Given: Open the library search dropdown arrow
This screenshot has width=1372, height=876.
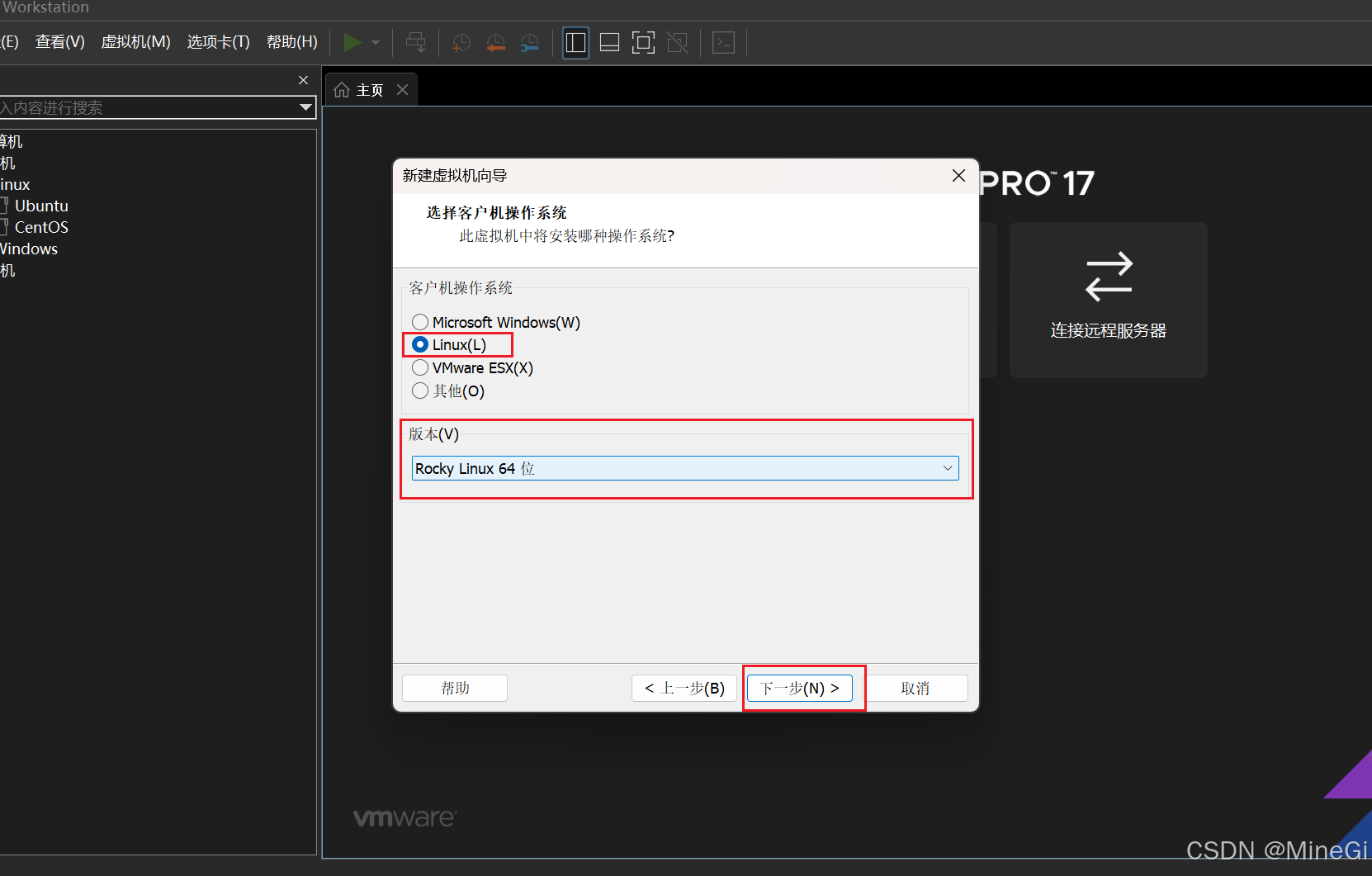Looking at the screenshot, I should [x=306, y=107].
